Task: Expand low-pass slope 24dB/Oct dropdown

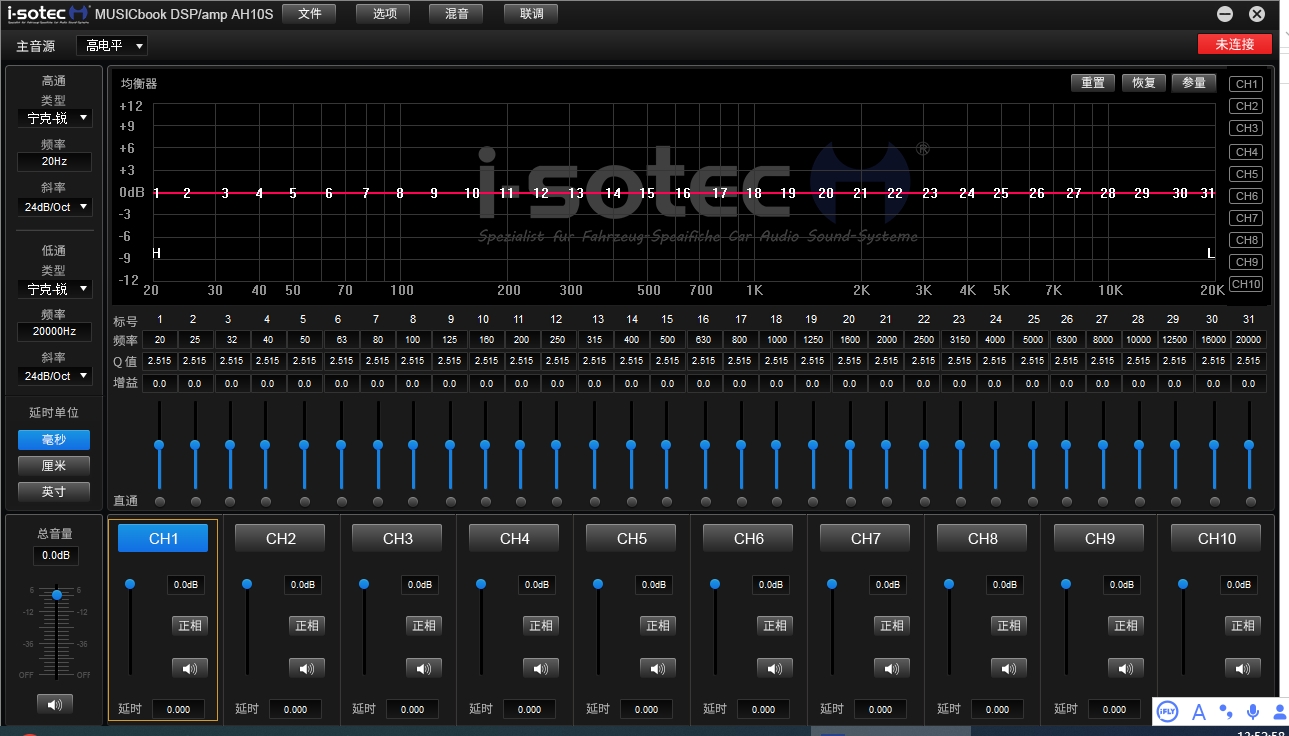Action: click(55, 376)
